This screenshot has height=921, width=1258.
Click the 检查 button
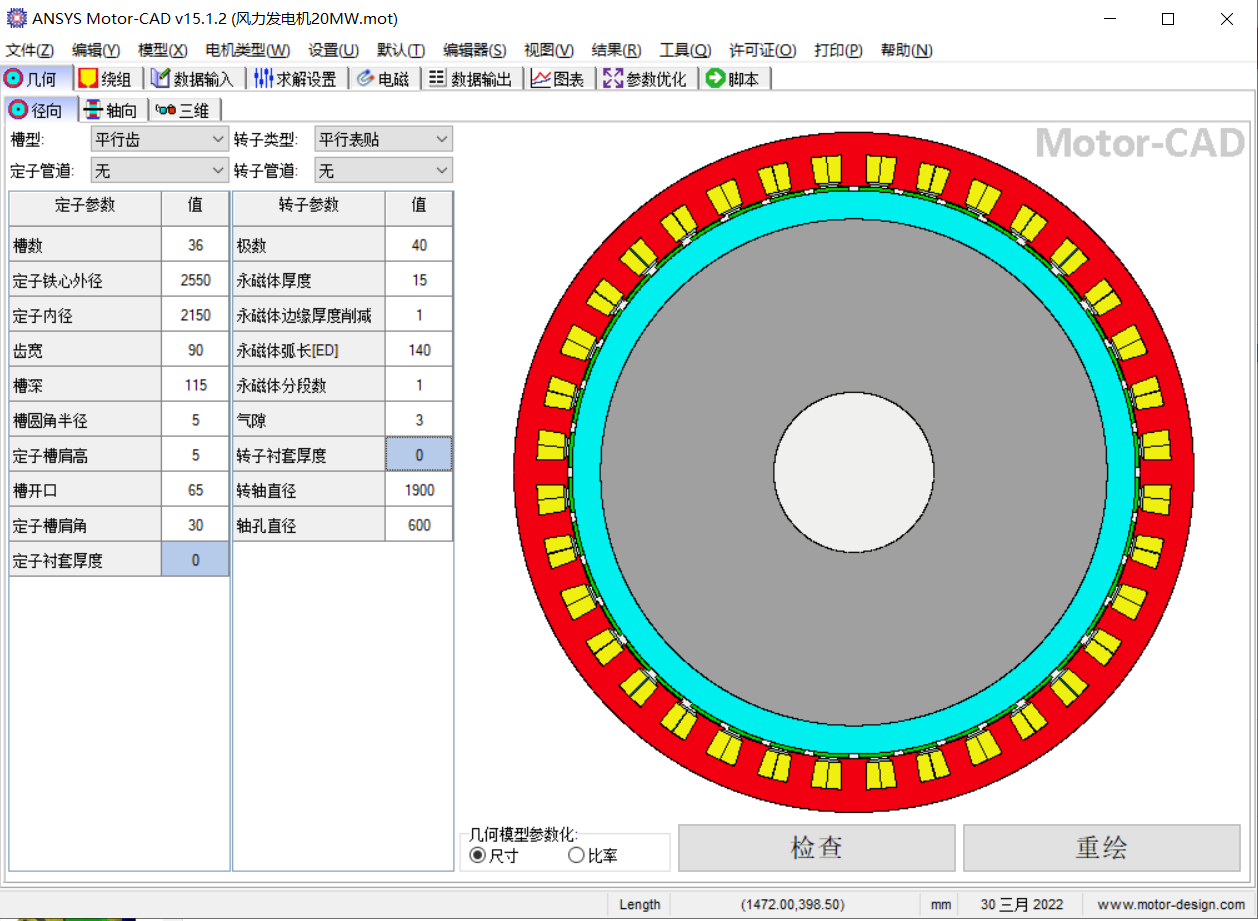(x=817, y=848)
